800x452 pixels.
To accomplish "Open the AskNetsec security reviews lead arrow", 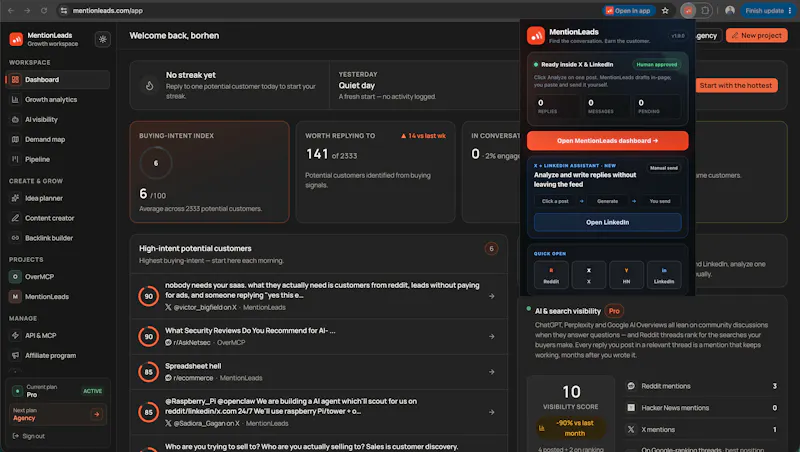I will [491, 337].
